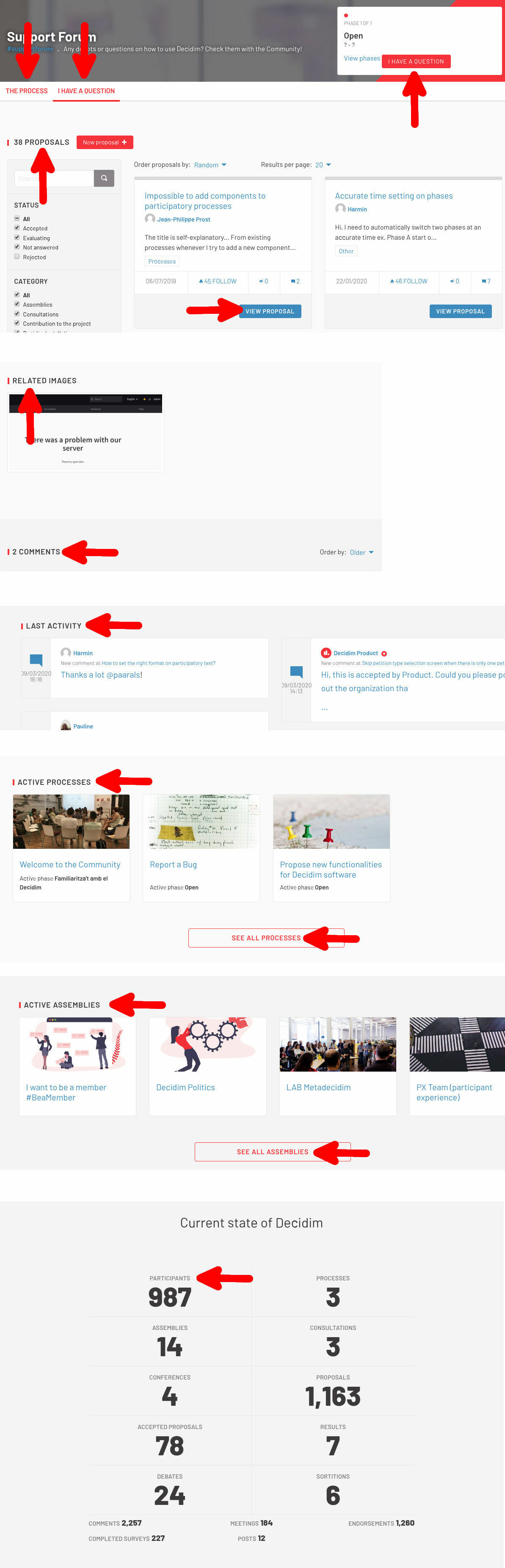505x1568 pixels.
Task: Open the Order proposals by Random dropdown
Action: 210,165
